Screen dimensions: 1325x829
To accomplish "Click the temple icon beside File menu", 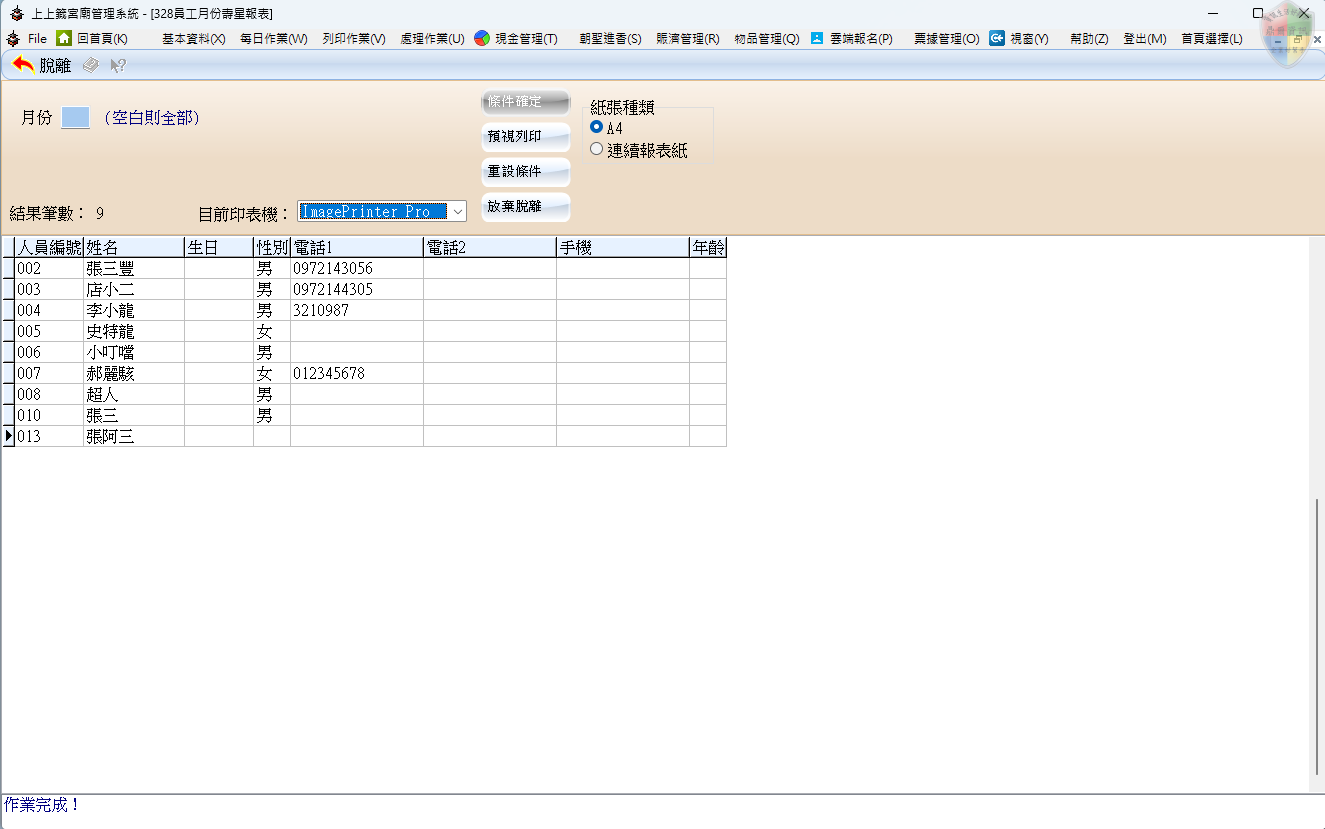I will point(13,38).
